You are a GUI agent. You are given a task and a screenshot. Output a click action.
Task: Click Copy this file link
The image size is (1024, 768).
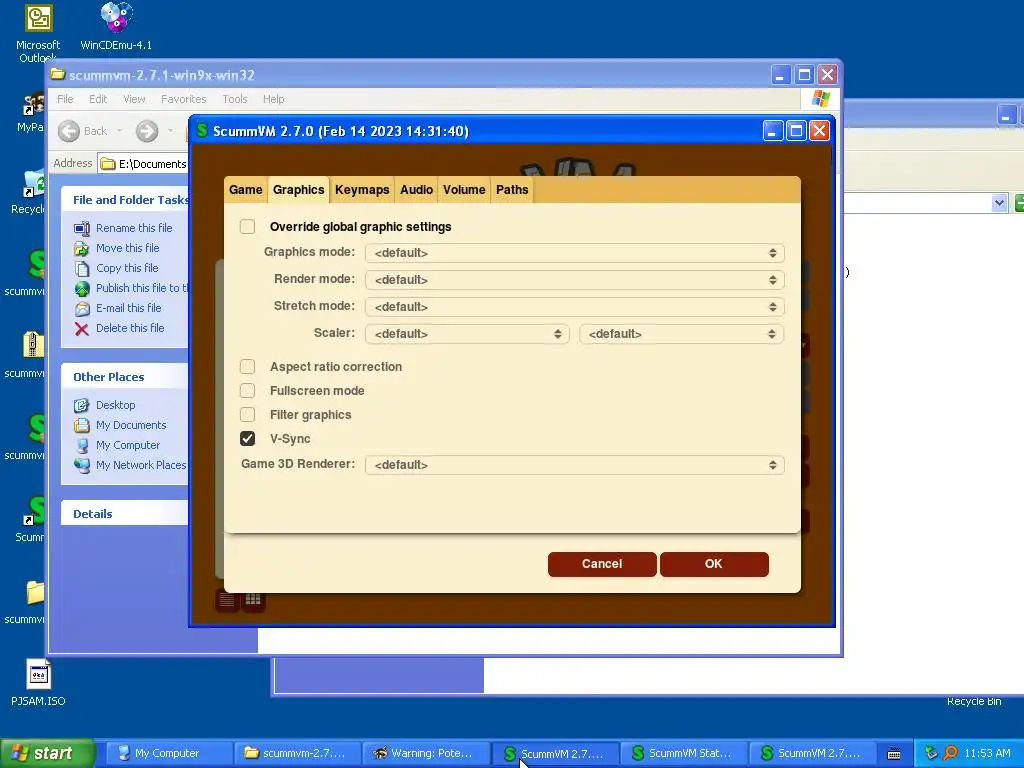coord(127,268)
